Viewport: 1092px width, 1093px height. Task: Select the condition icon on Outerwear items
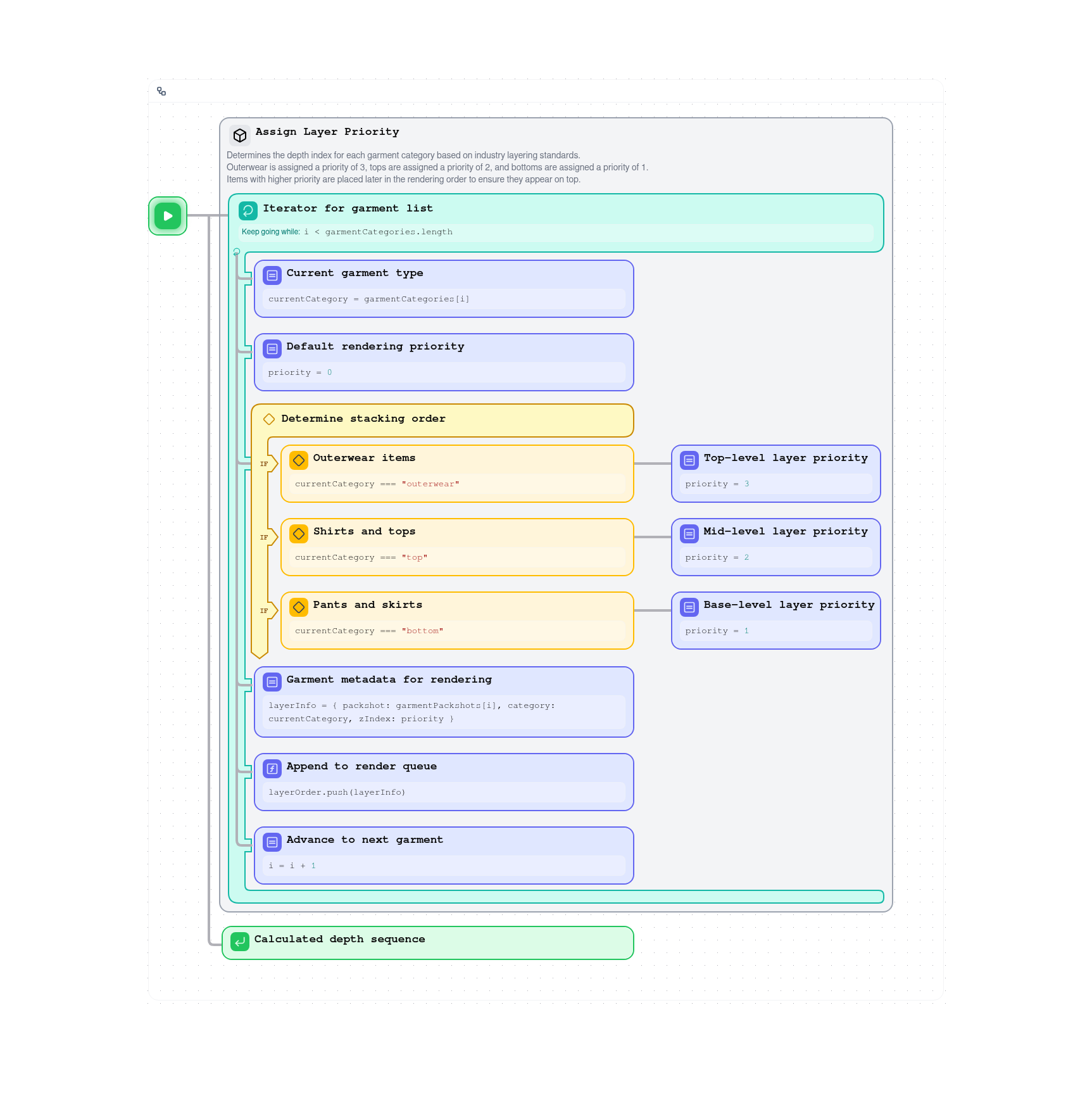[x=298, y=460]
